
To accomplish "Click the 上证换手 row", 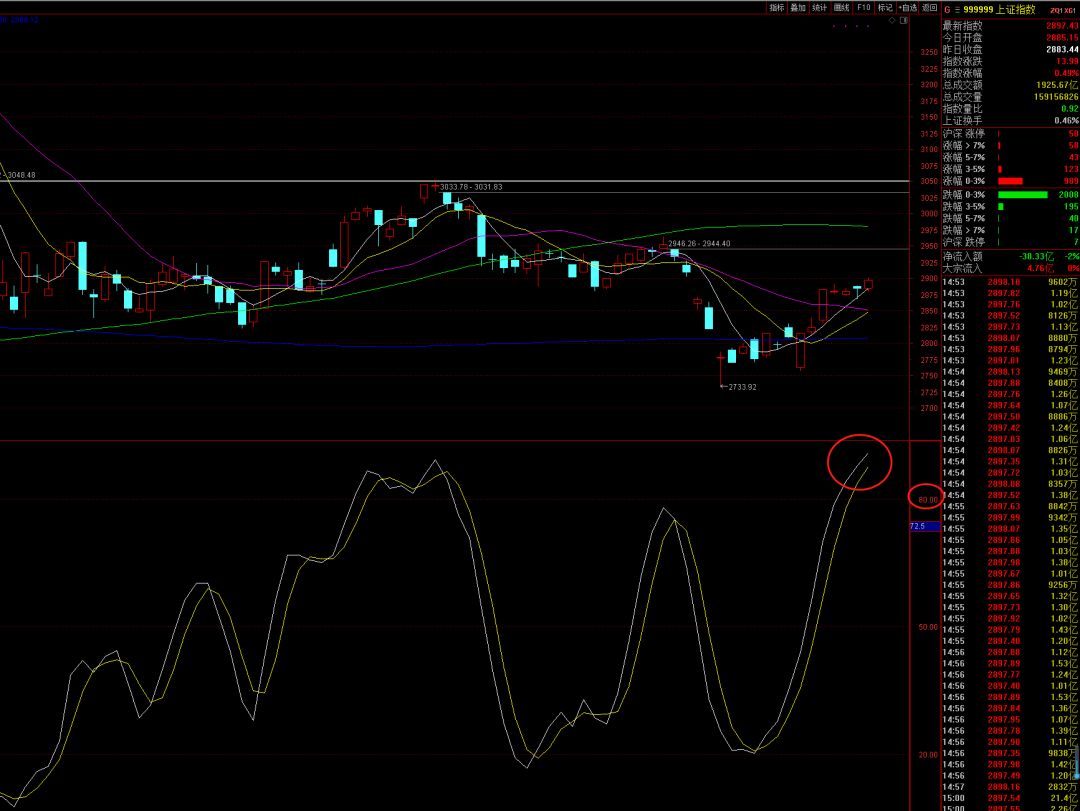I will (x=1010, y=120).
